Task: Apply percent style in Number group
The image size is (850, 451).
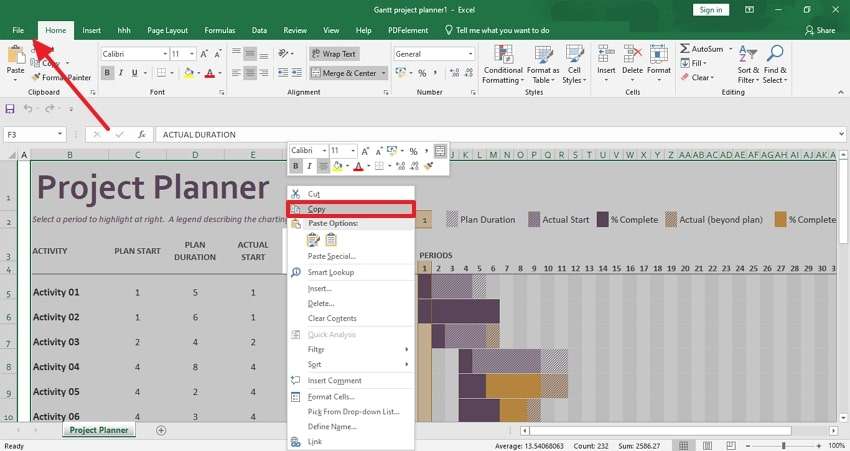Action: point(422,73)
